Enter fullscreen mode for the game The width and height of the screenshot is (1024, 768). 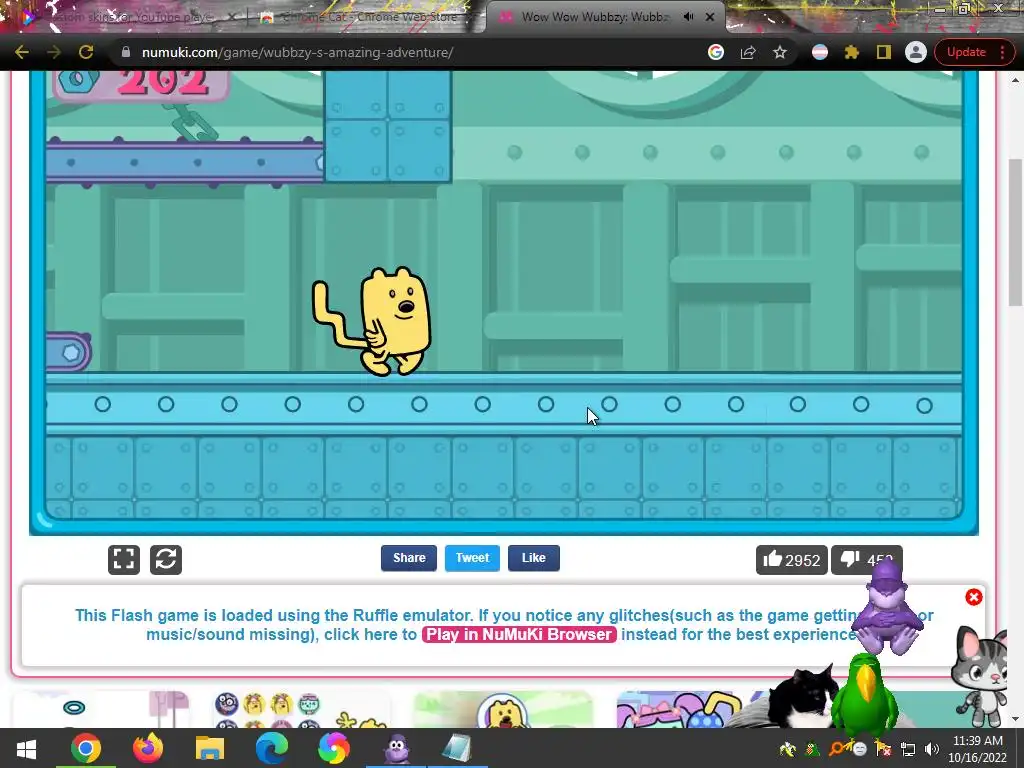click(124, 560)
